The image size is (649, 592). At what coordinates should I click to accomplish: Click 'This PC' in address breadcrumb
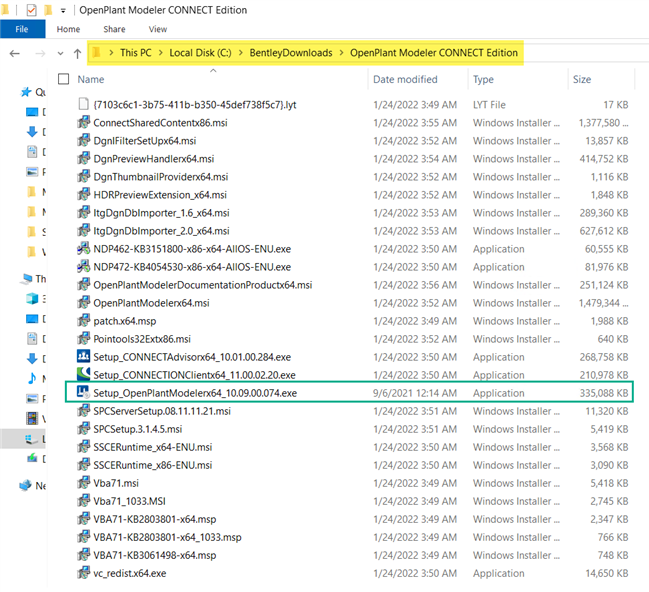(x=136, y=53)
